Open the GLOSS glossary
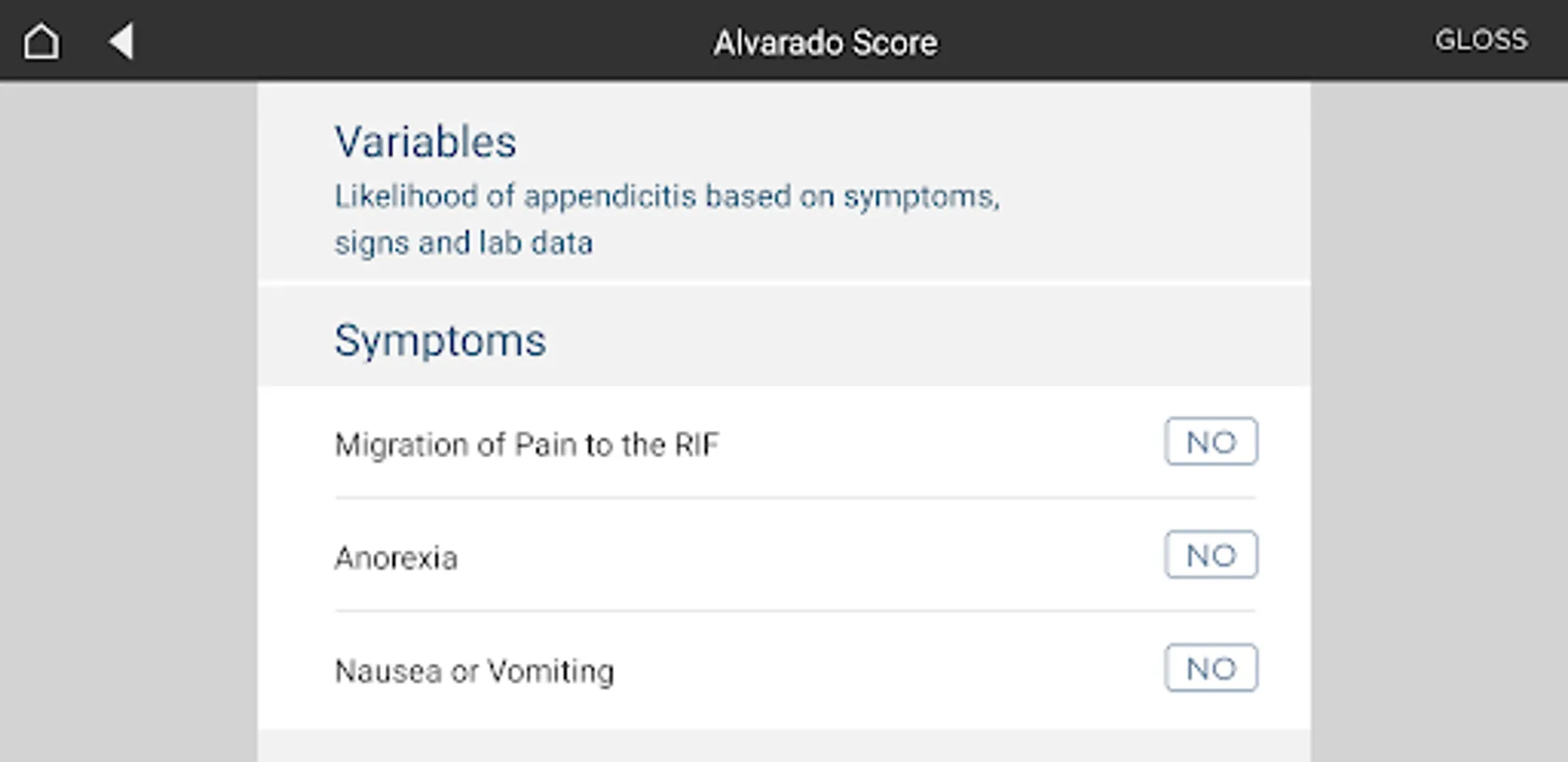The width and height of the screenshot is (1568, 762). [x=1480, y=40]
